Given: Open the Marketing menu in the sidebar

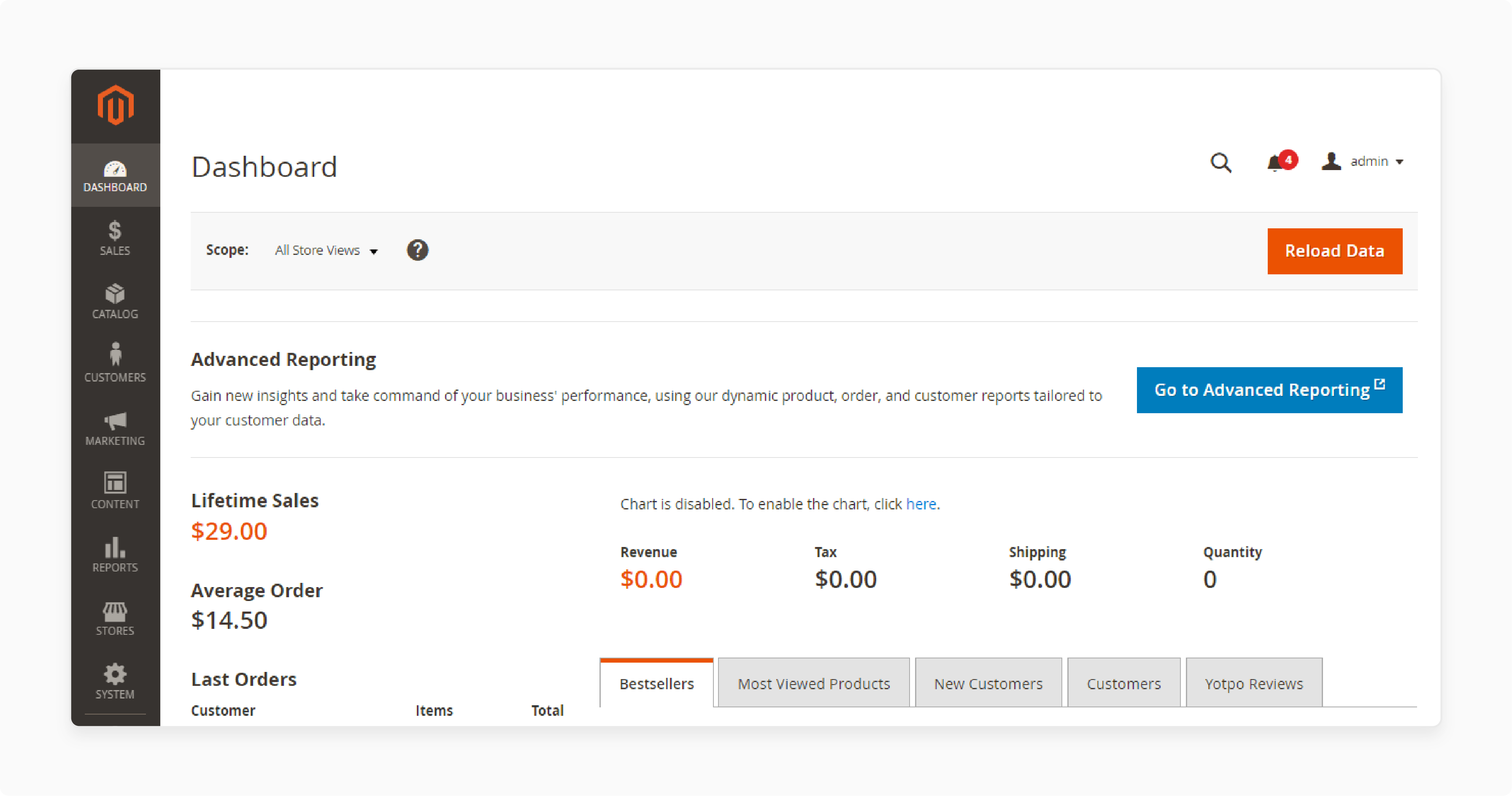Looking at the screenshot, I should [x=115, y=428].
